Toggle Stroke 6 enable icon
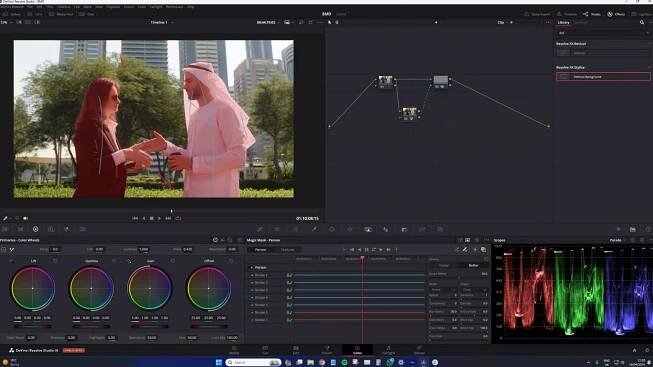Image resolution: width=653 pixels, height=367 pixels. click(289, 312)
